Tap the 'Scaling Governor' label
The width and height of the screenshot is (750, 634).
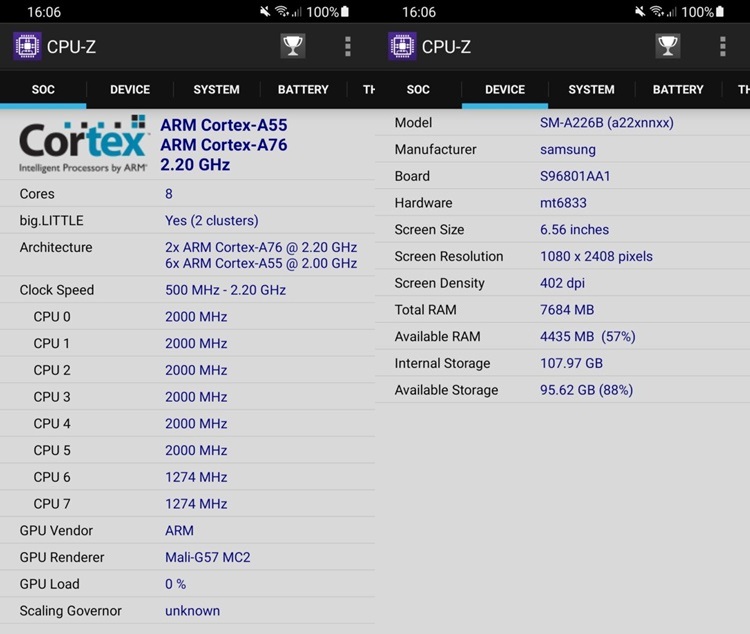pyautogui.click(x=70, y=611)
